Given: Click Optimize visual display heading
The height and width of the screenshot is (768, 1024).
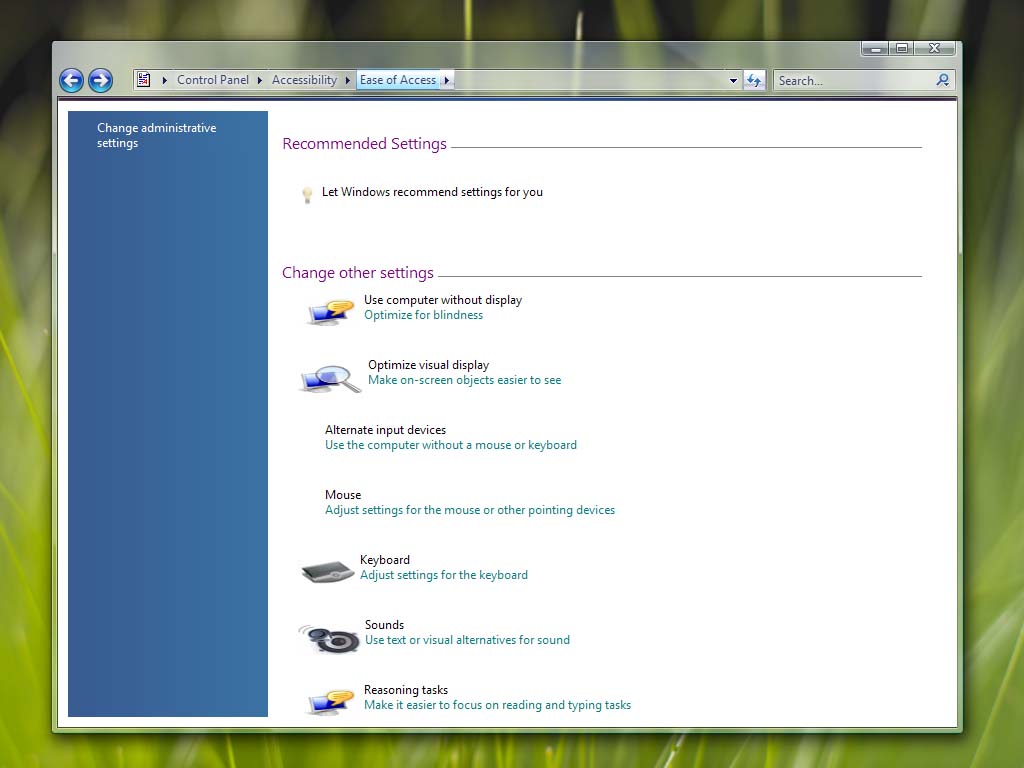Looking at the screenshot, I should click(x=428, y=365).
